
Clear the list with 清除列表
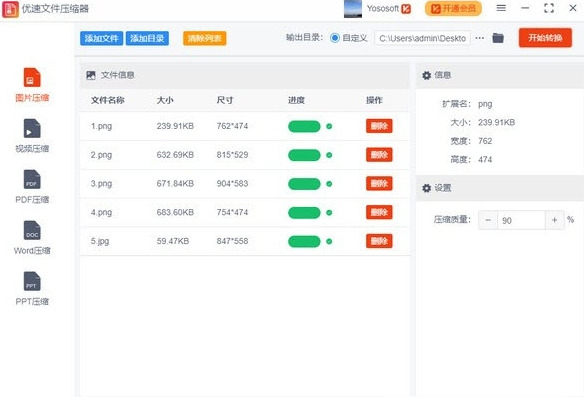[x=204, y=38]
